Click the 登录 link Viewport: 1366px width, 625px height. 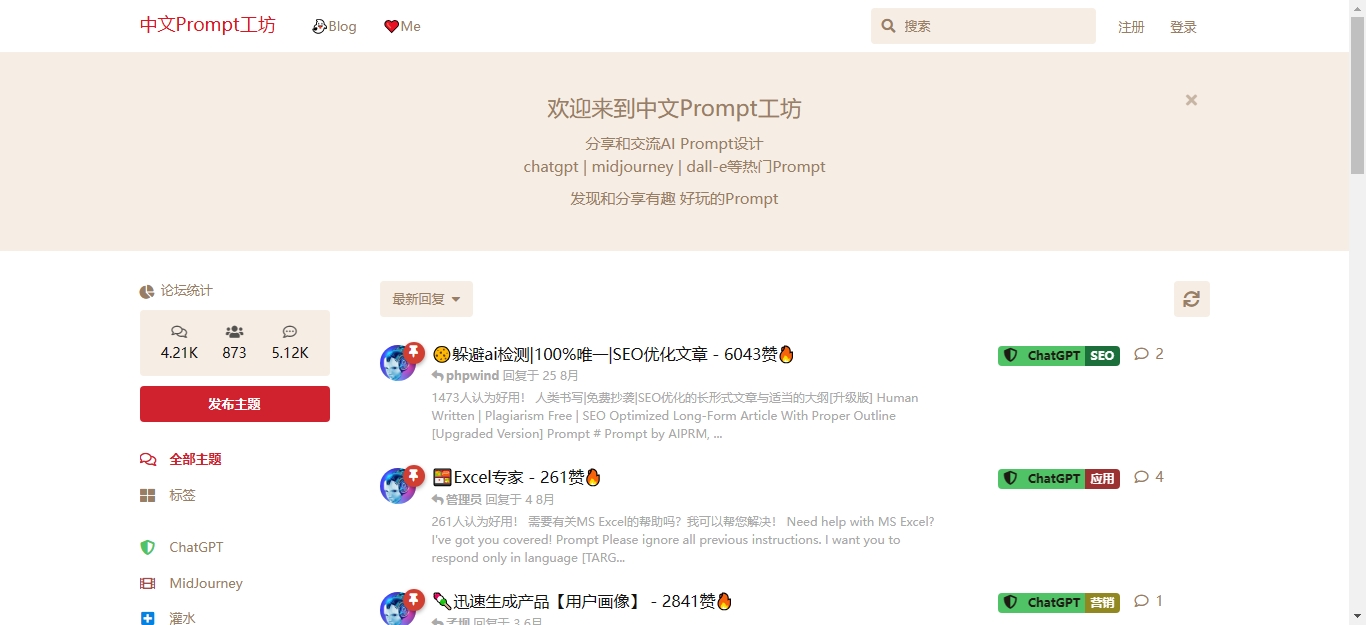[x=1183, y=27]
